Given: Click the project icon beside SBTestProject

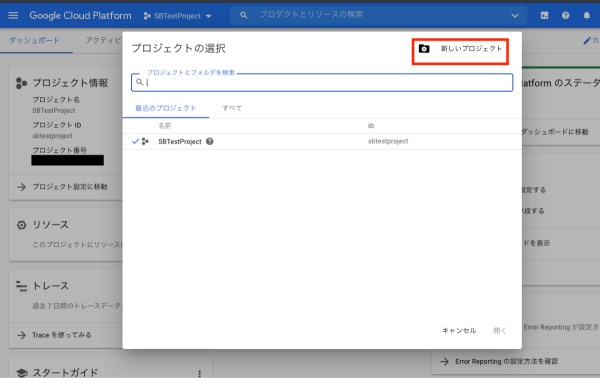Looking at the screenshot, I should (x=145, y=141).
